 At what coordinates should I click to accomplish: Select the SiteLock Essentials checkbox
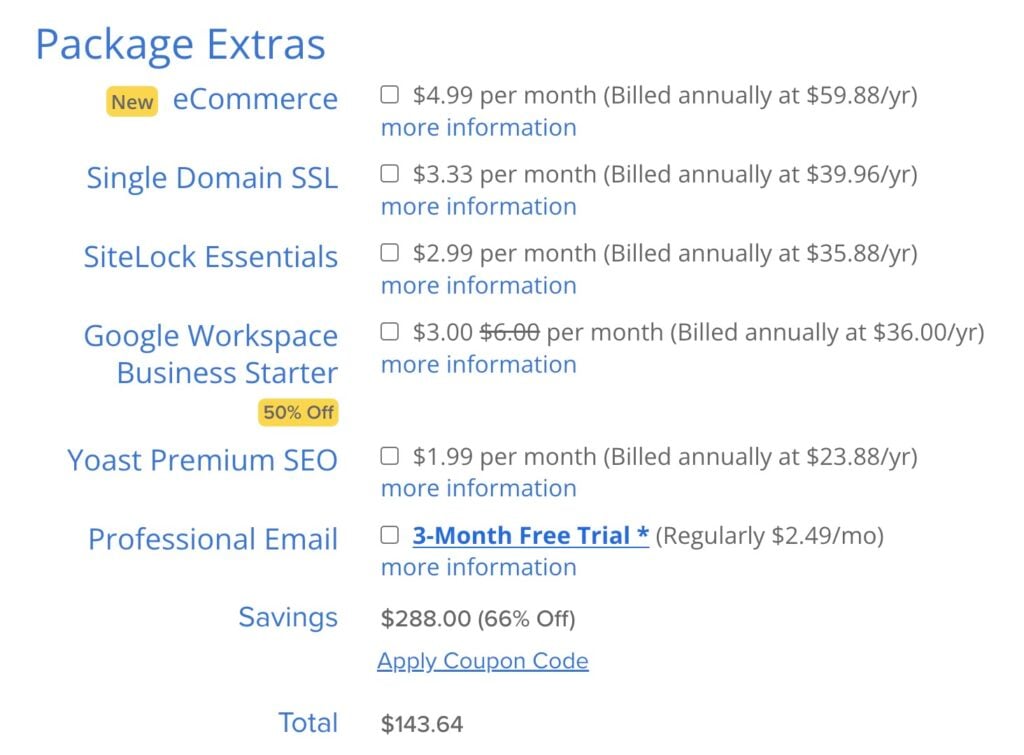[389, 251]
